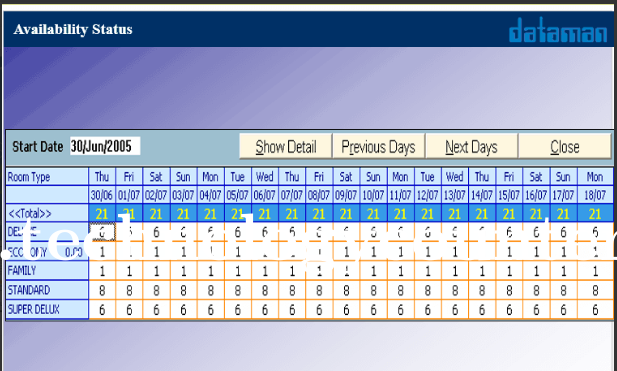This screenshot has width=617, height=371.
Task: Click the 04/07 date column header
Action: (211, 195)
